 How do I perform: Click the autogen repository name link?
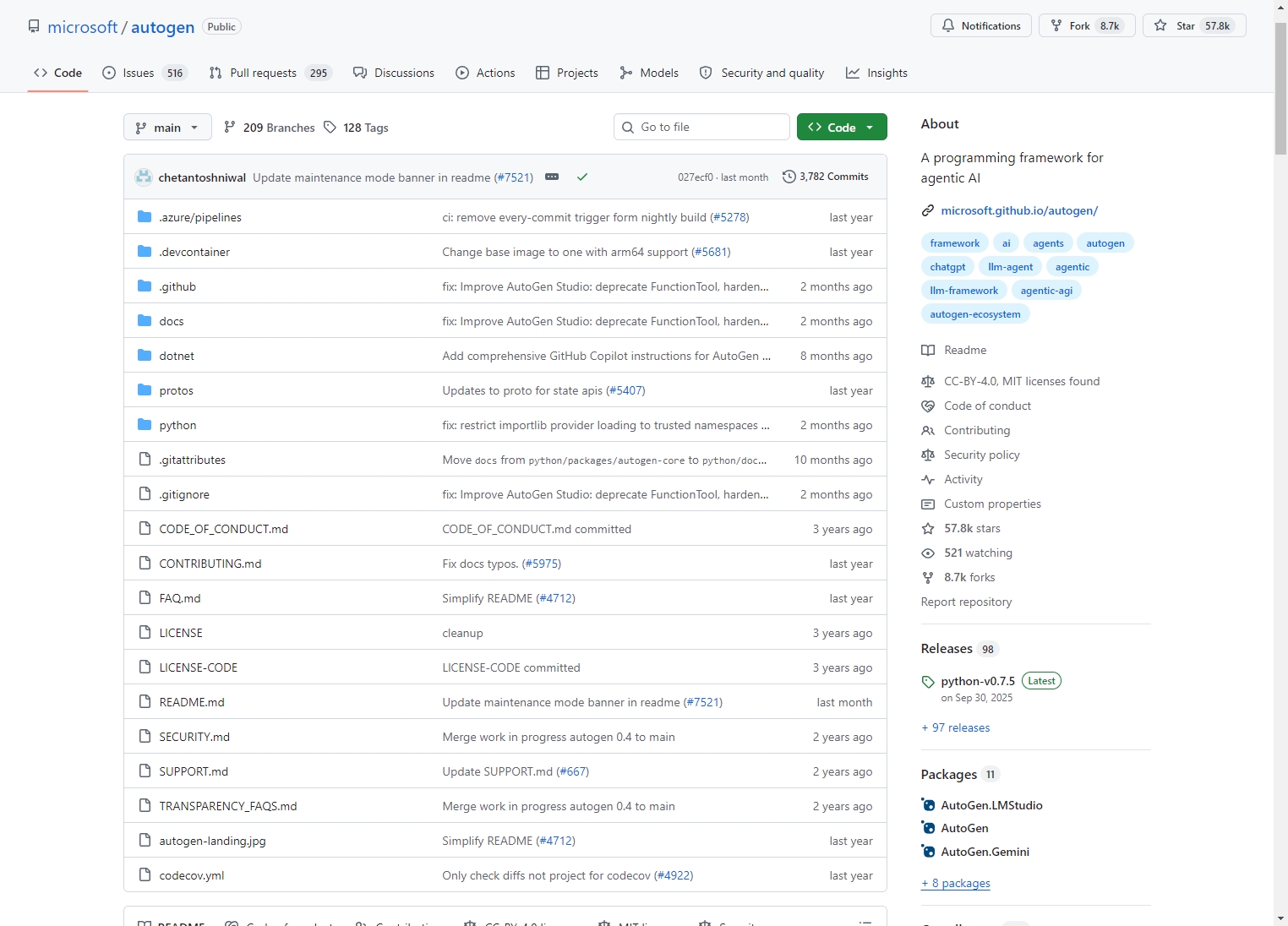click(163, 27)
